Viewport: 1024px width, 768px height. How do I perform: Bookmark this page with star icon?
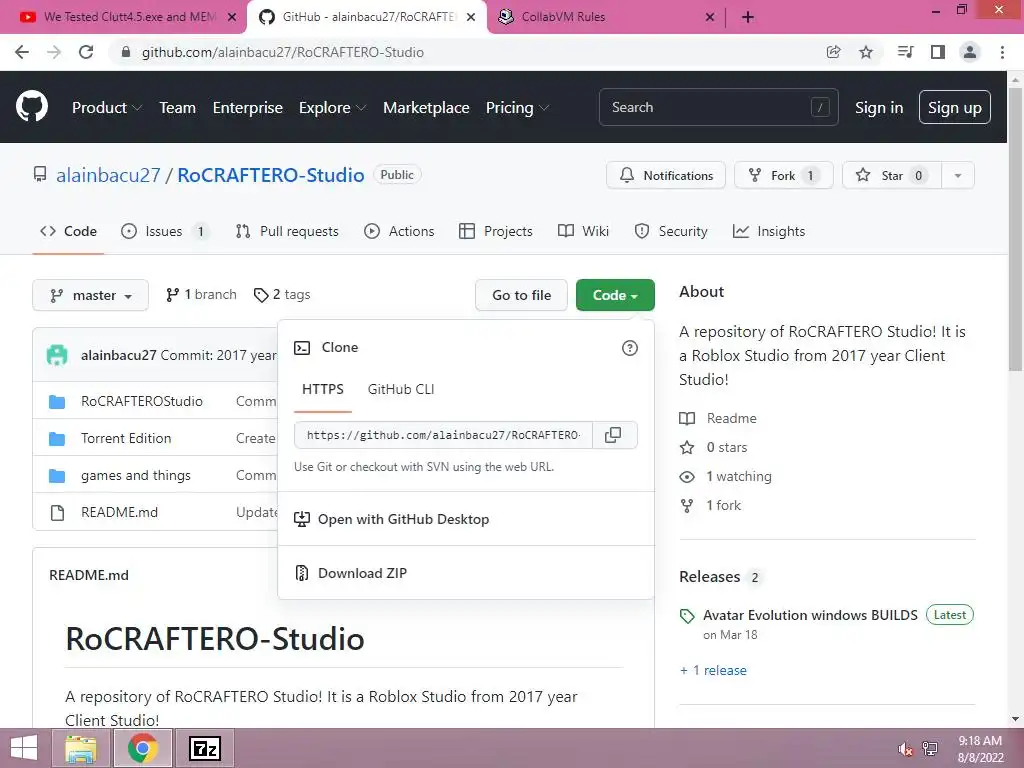(x=865, y=52)
